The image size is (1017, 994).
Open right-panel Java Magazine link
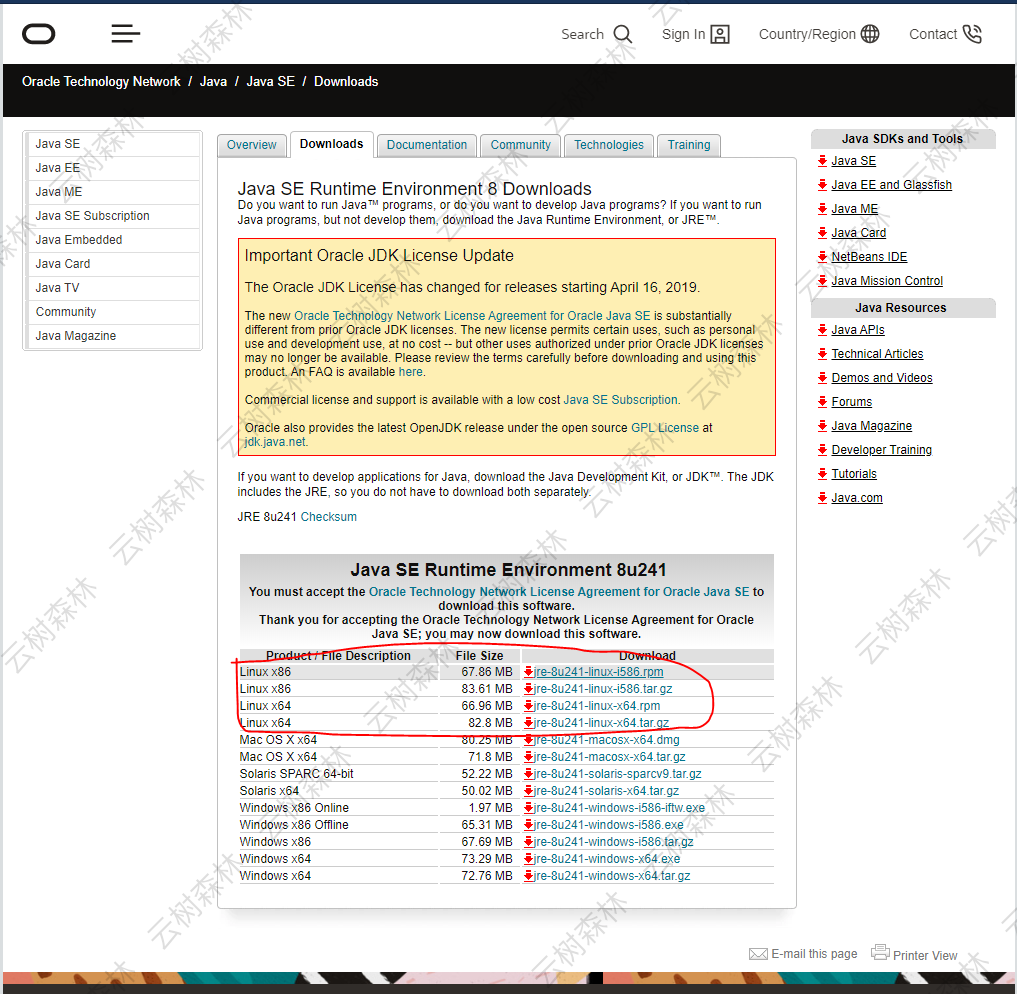pos(872,426)
